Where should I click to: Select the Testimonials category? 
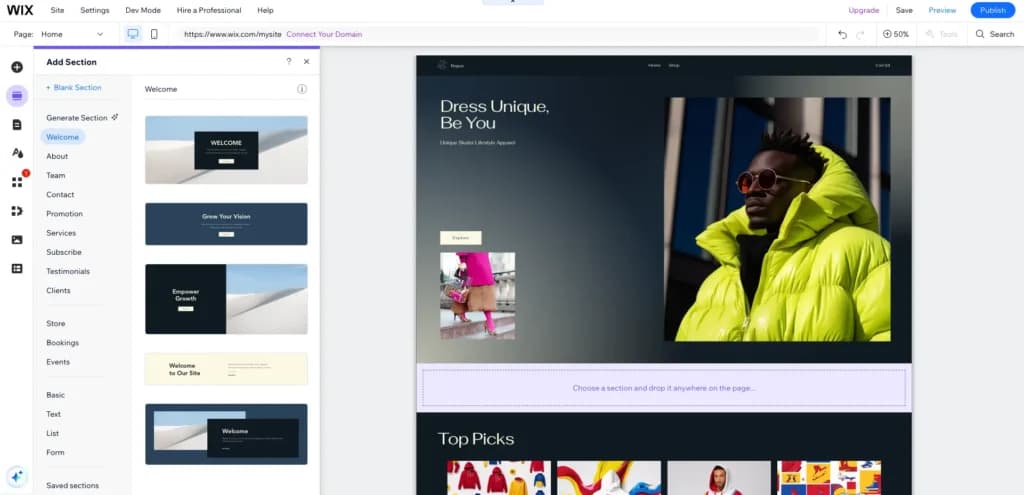[x=68, y=271]
